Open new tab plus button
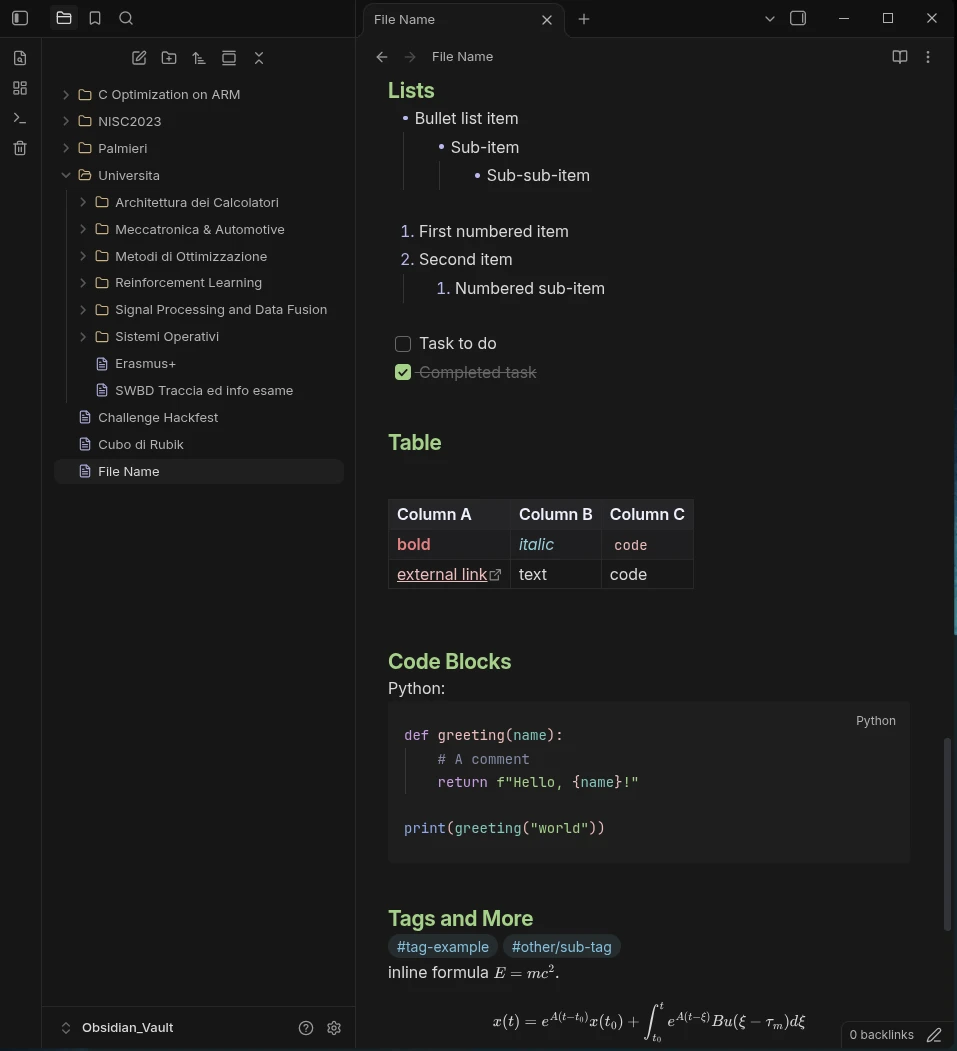Image resolution: width=957 pixels, height=1051 pixels. [584, 19]
